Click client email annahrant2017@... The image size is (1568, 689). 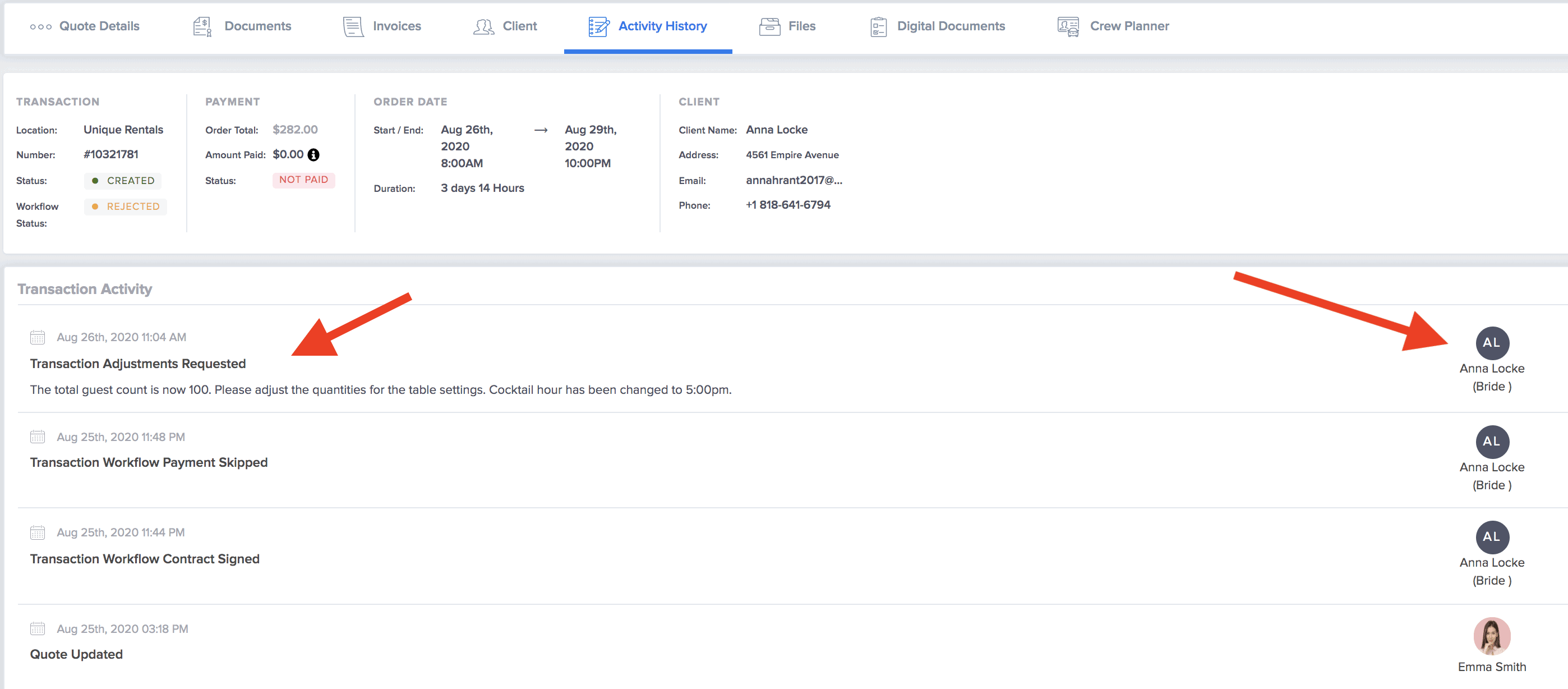[x=794, y=180]
